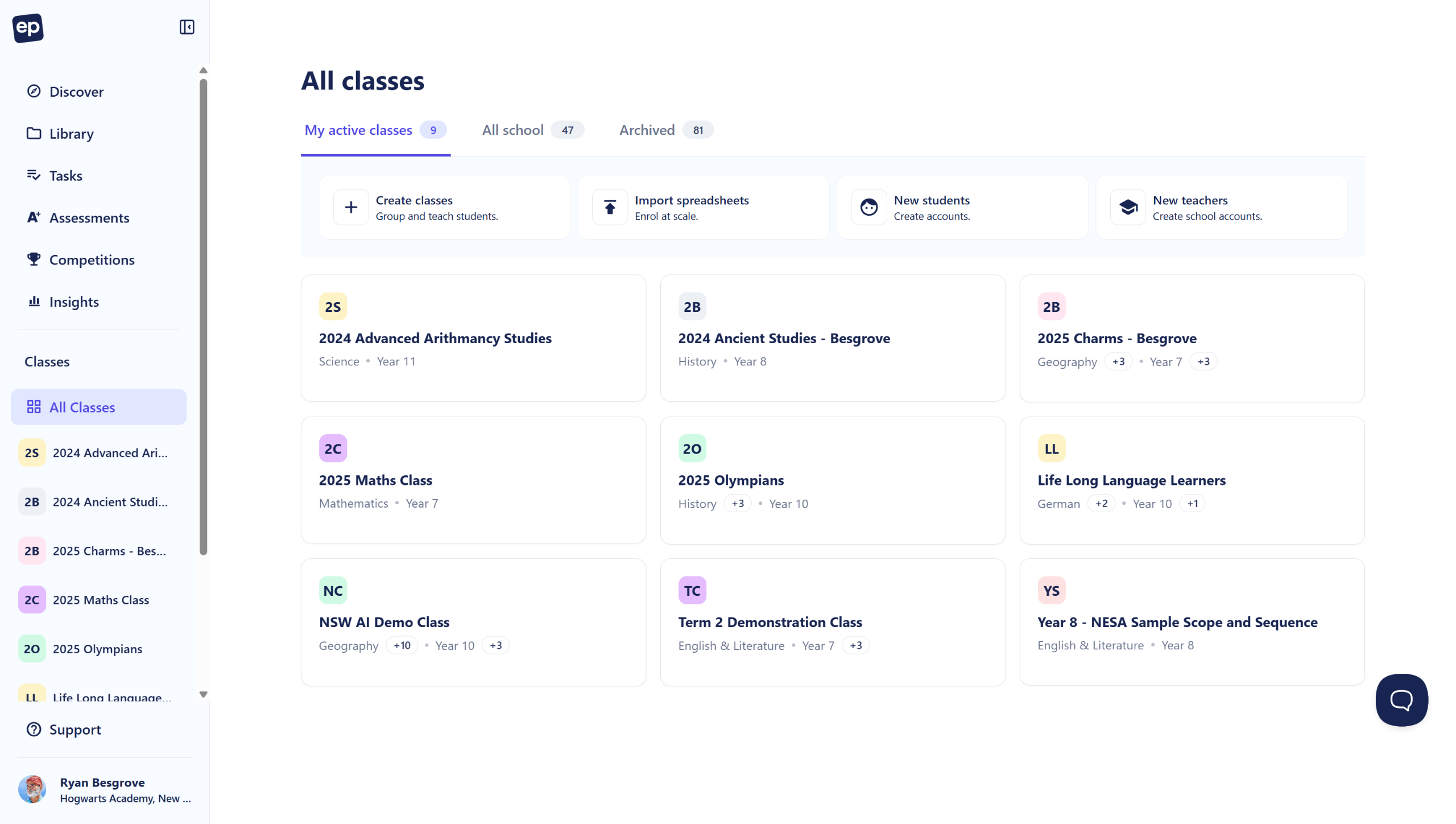Click Import spreadsheets upload icon

tap(610, 207)
